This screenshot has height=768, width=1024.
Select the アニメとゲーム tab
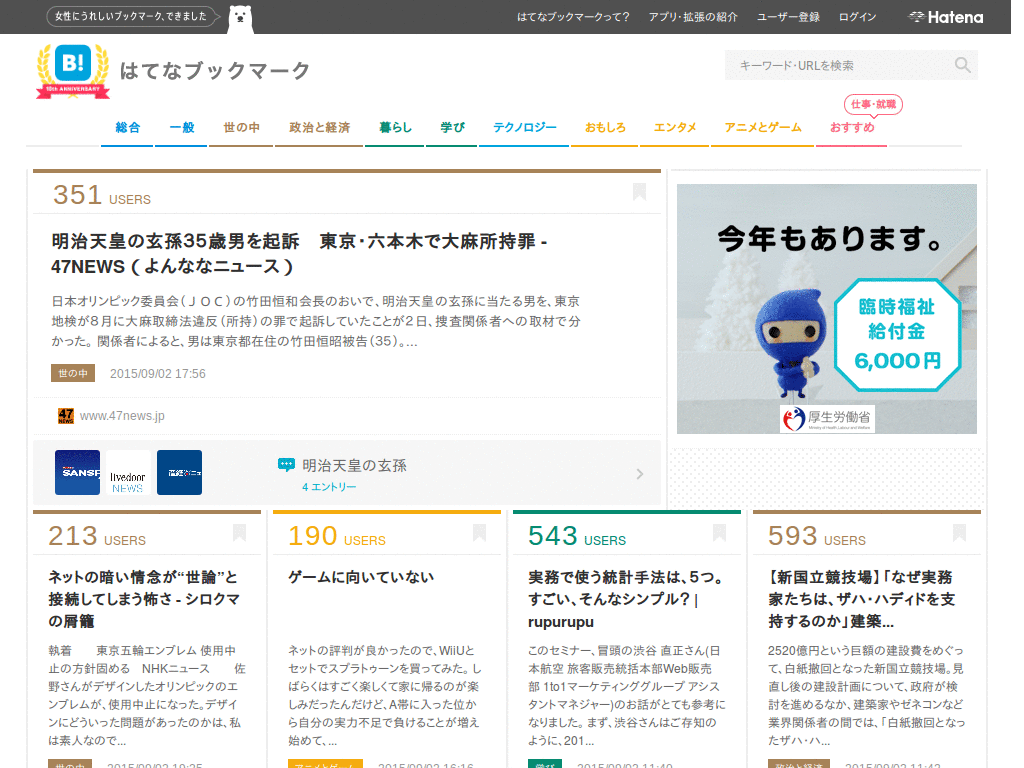coord(763,127)
